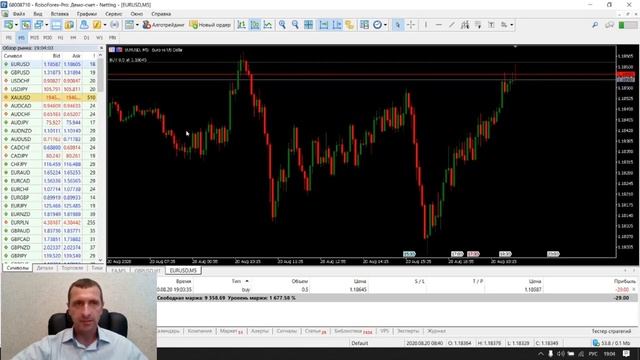Switch chart to line chart type

(x=268, y=25)
